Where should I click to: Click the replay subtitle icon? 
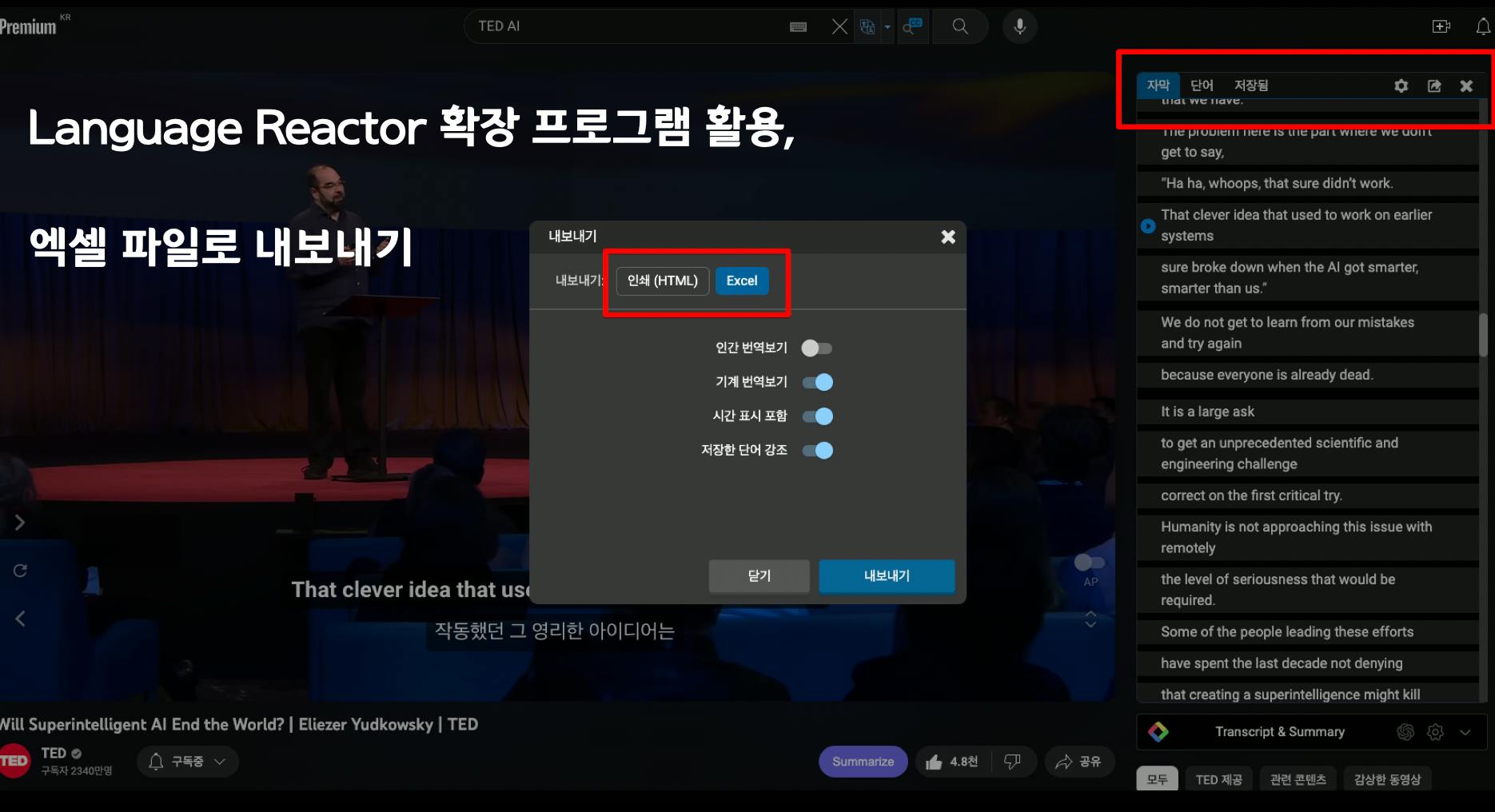click(20, 571)
